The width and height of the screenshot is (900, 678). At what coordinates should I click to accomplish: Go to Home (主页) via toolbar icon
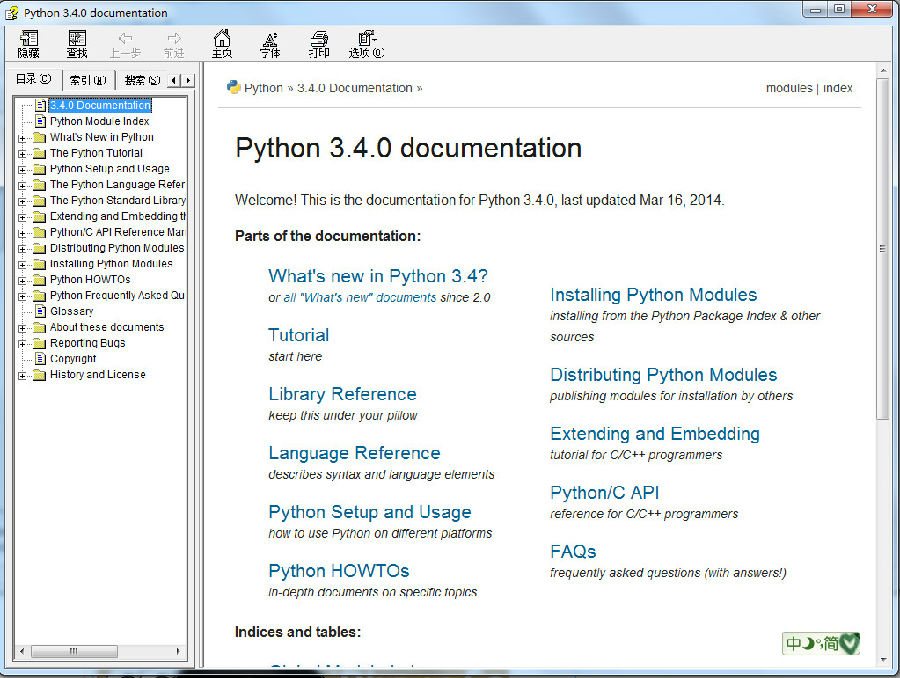(x=222, y=43)
